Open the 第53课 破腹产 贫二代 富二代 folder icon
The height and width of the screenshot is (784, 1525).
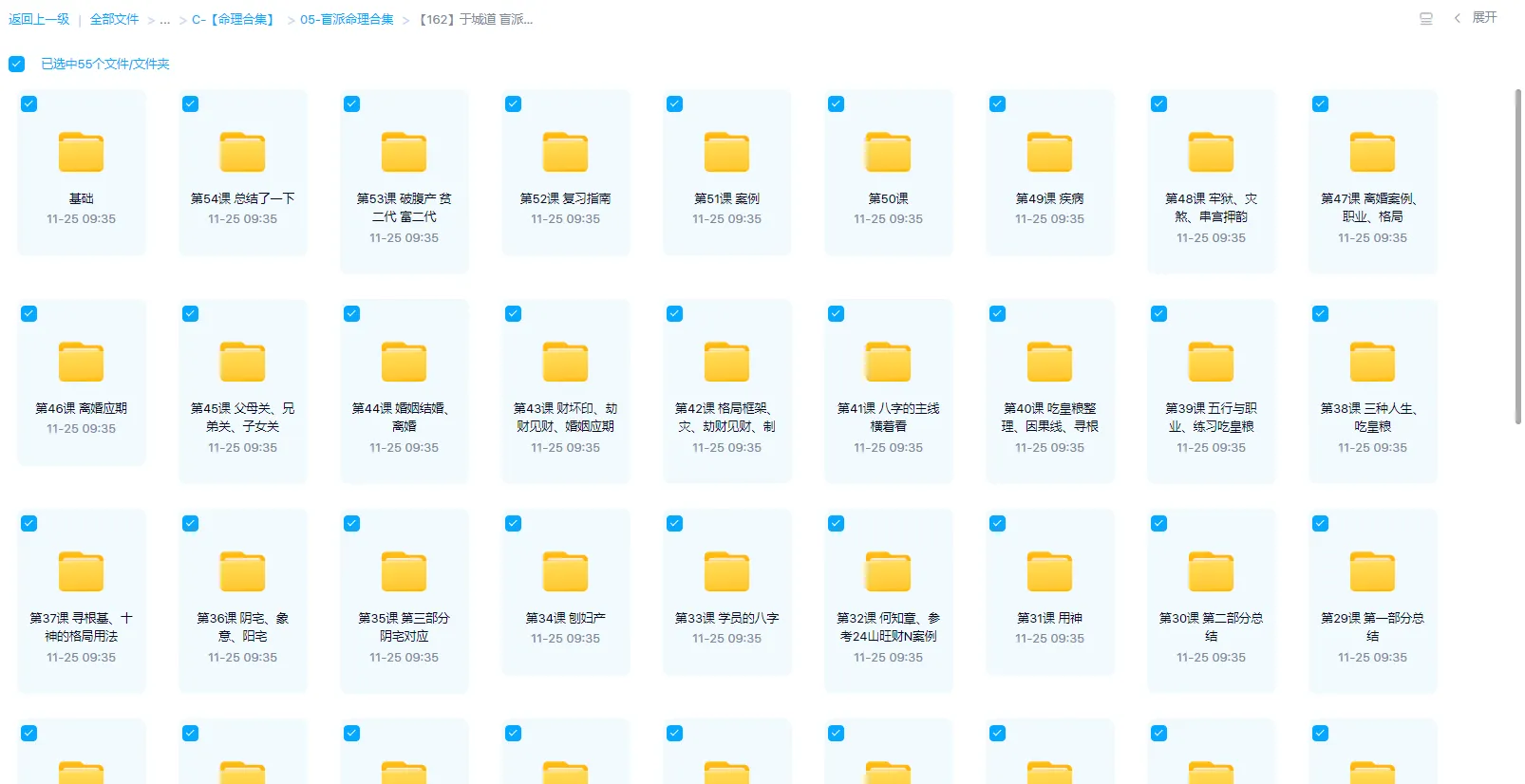[404, 152]
